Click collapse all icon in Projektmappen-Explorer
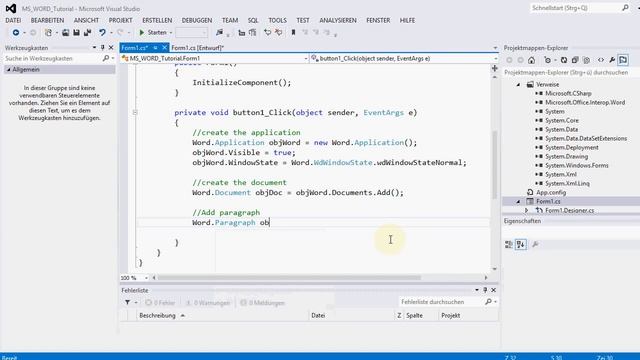The width and height of the screenshot is (640, 360). pos(575,60)
